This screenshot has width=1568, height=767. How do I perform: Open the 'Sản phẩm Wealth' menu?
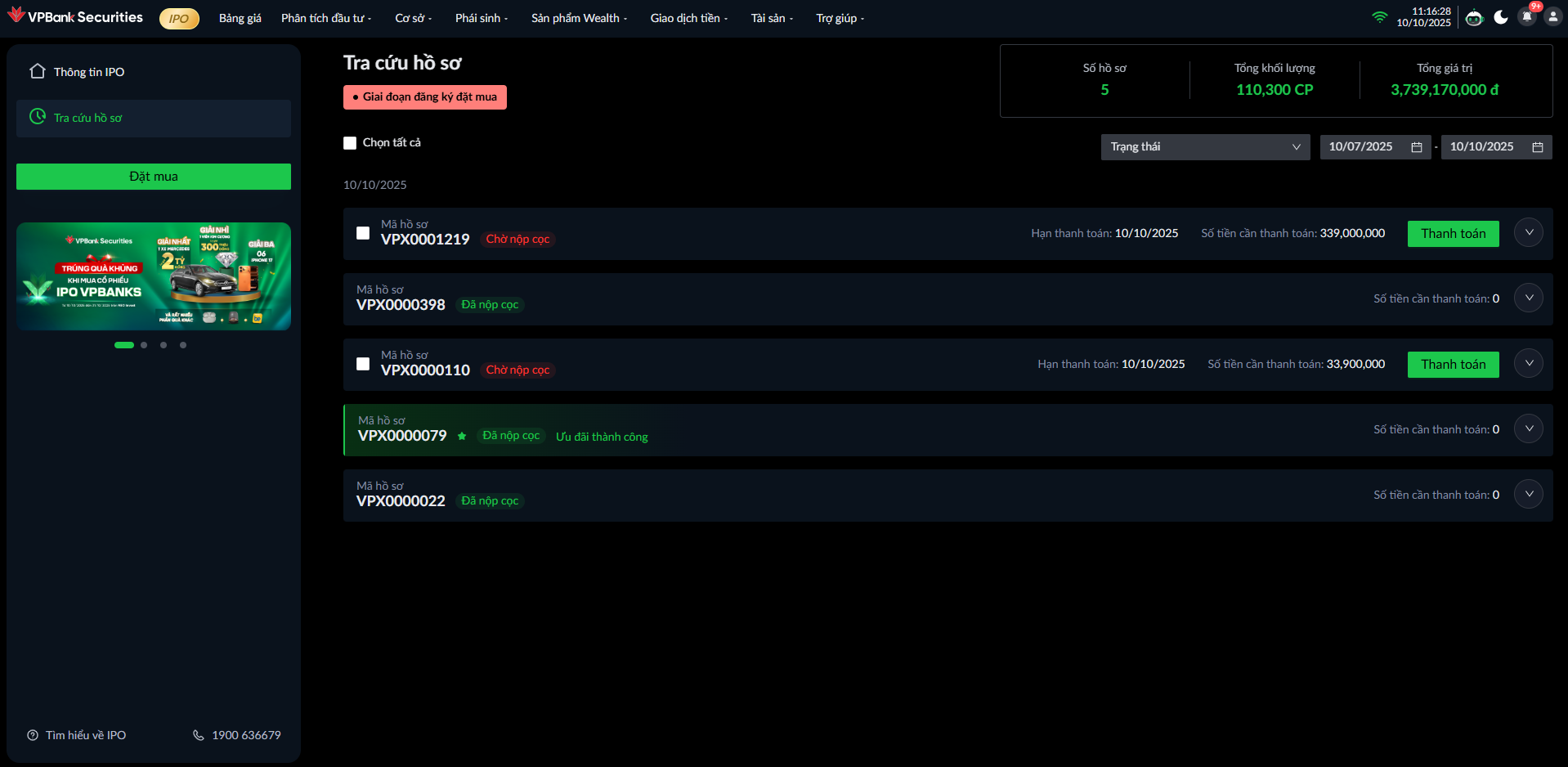tap(579, 18)
